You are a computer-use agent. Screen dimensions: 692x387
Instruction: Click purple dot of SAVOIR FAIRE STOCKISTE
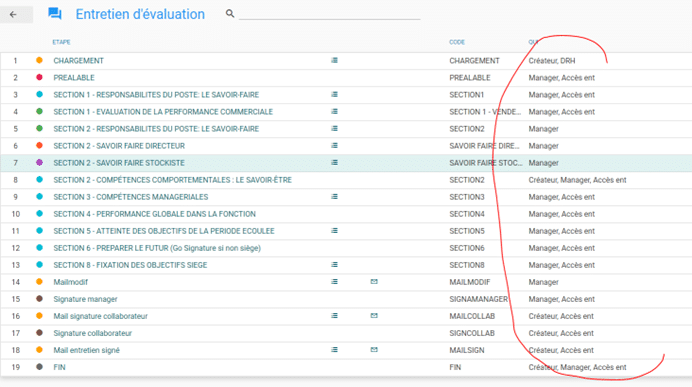click(x=39, y=162)
